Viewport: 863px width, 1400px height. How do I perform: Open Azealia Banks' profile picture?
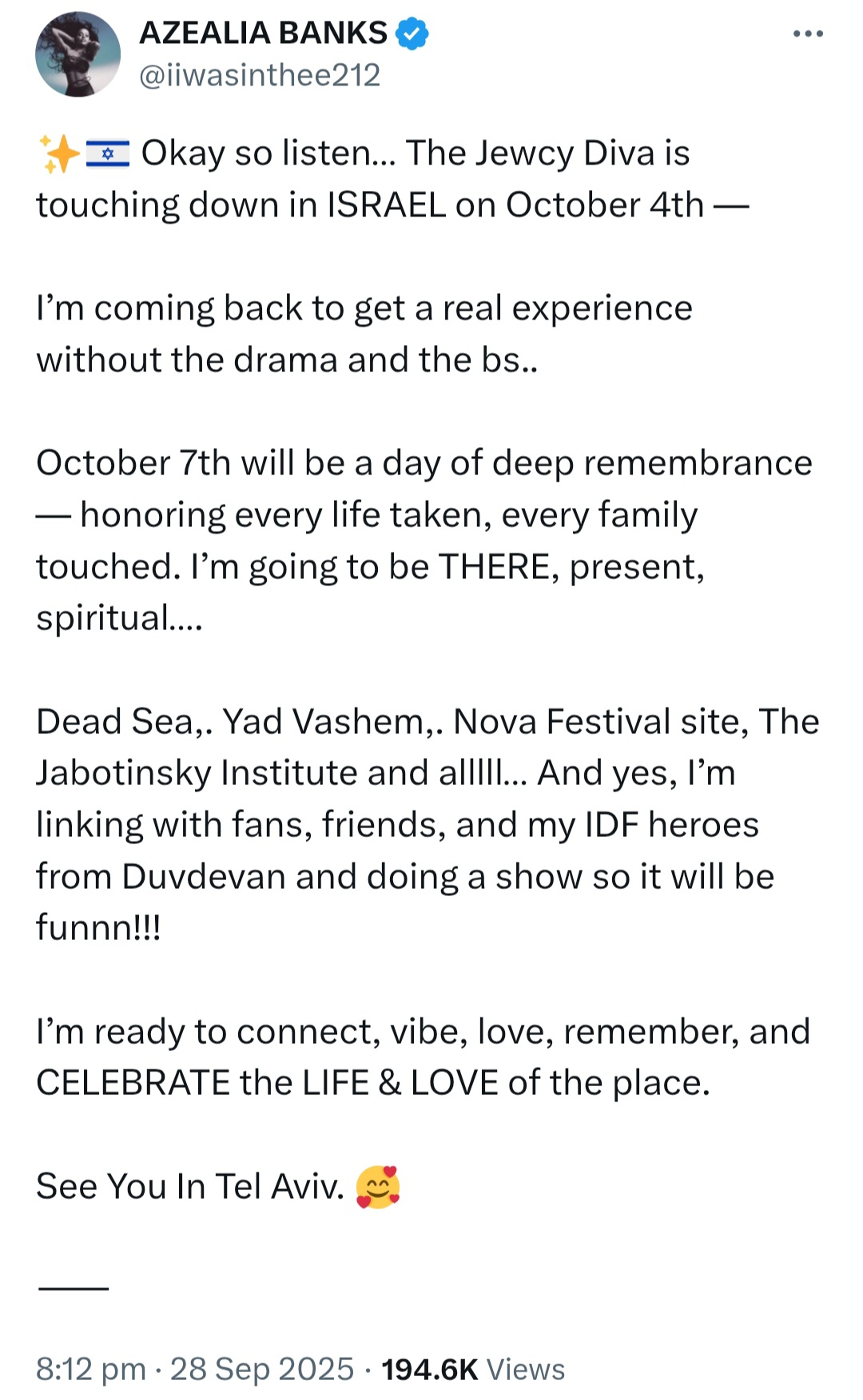pos(78,54)
